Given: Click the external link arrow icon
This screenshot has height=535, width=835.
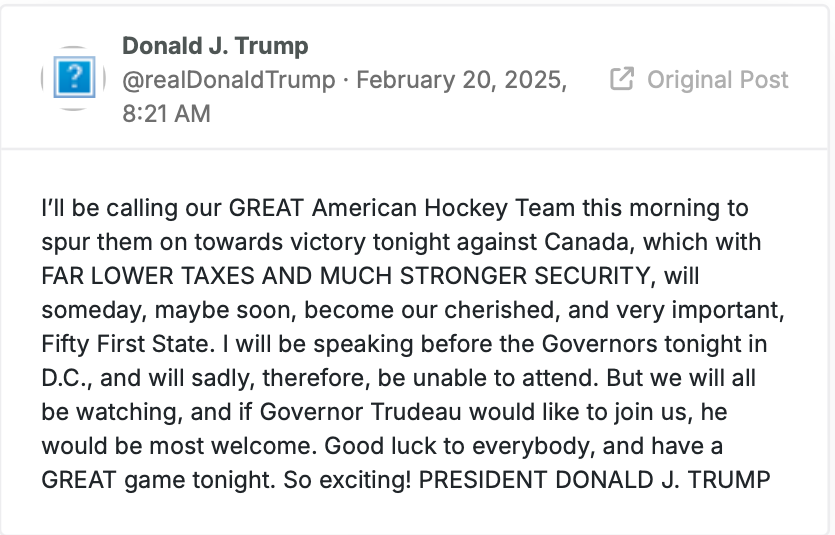Looking at the screenshot, I should tap(621, 79).
